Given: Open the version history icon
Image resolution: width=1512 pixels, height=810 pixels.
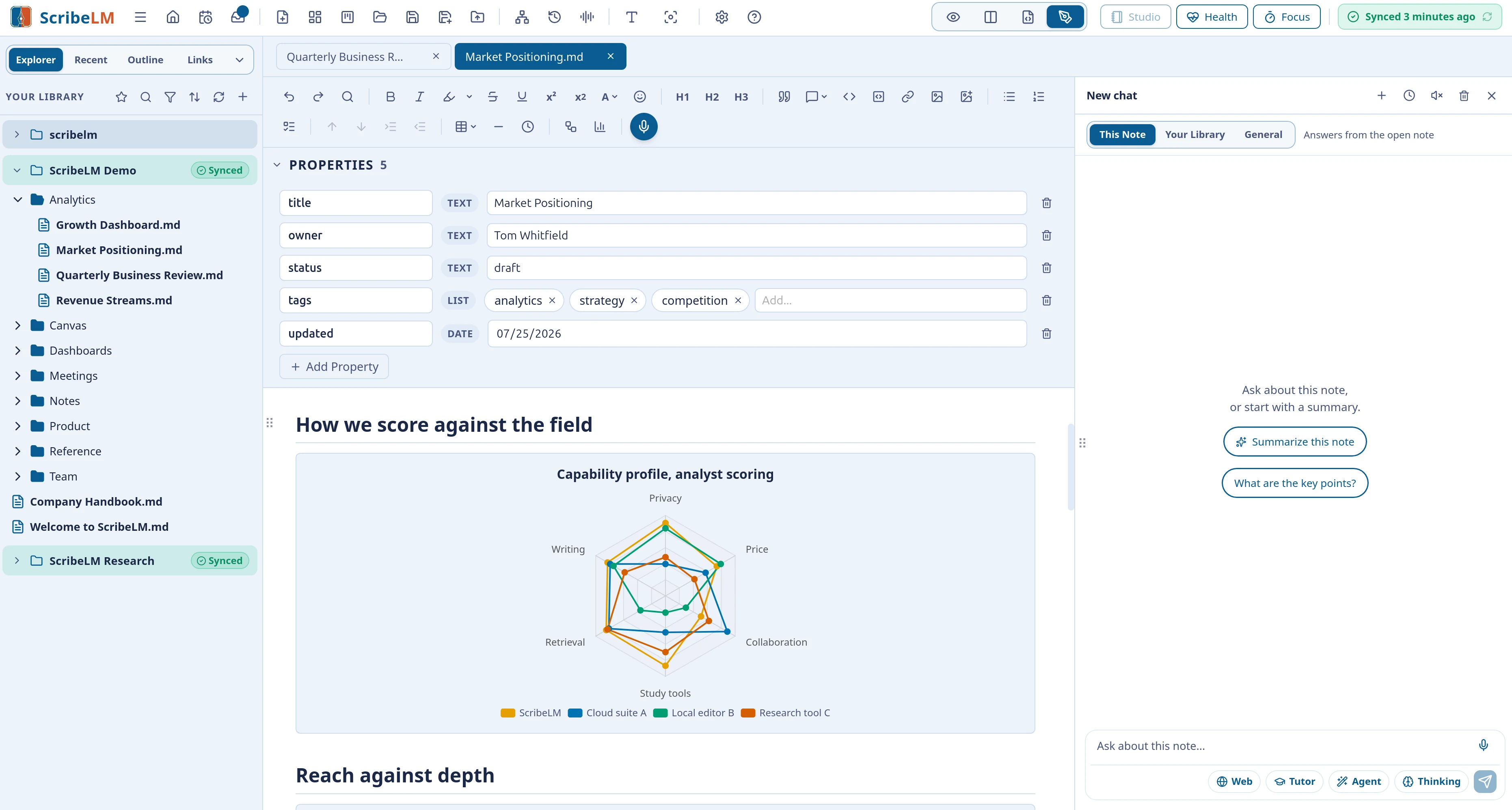Looking at the screenshot, I should pos(555,17).
